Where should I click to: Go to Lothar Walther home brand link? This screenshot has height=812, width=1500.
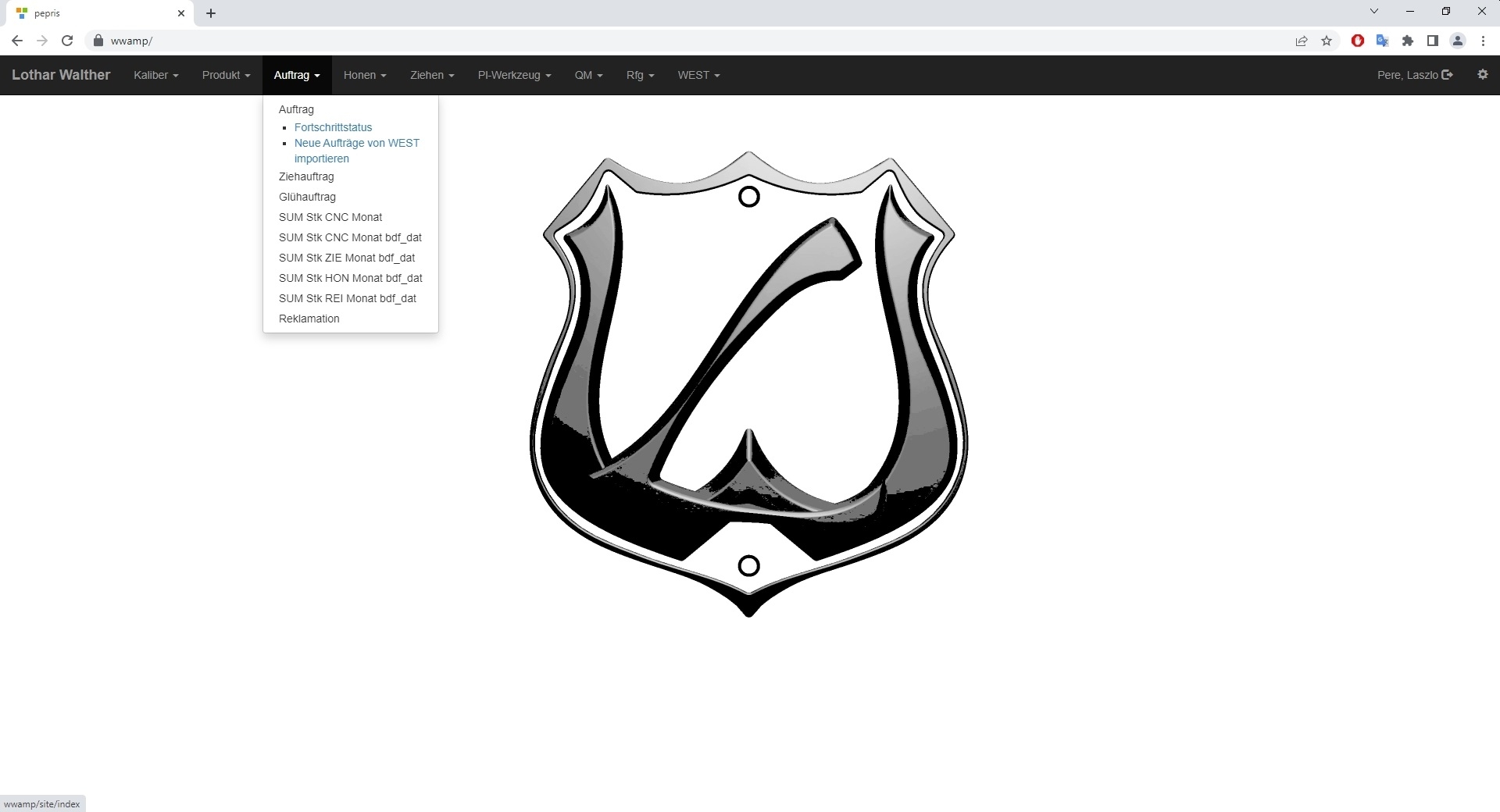pos(61,75)
